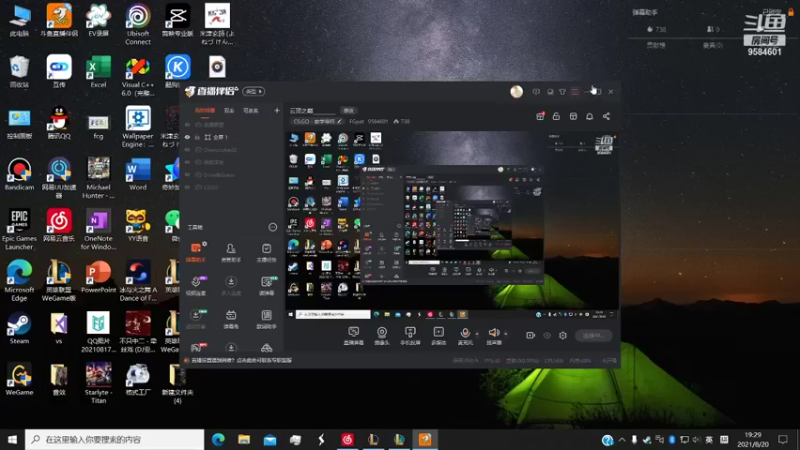Click the stream preview thumbnail area

coord(452,226)
